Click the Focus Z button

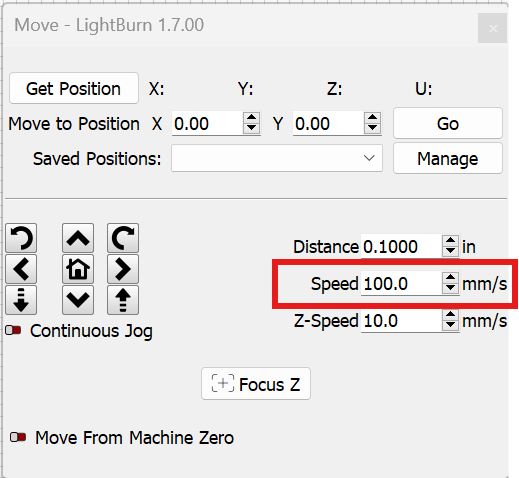pyautogui.click(x=256, y=384)
